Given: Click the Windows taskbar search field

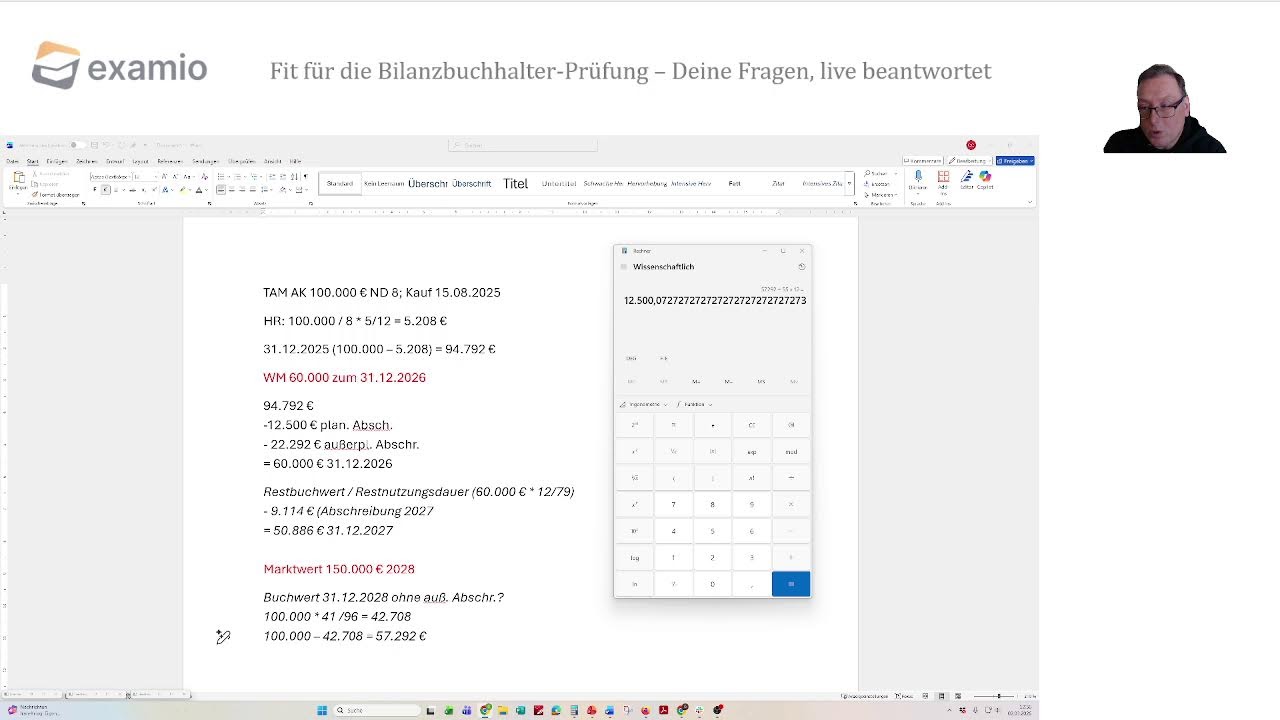Looking at the screenshot, I should pyautogui.click(x=378, y=710).
